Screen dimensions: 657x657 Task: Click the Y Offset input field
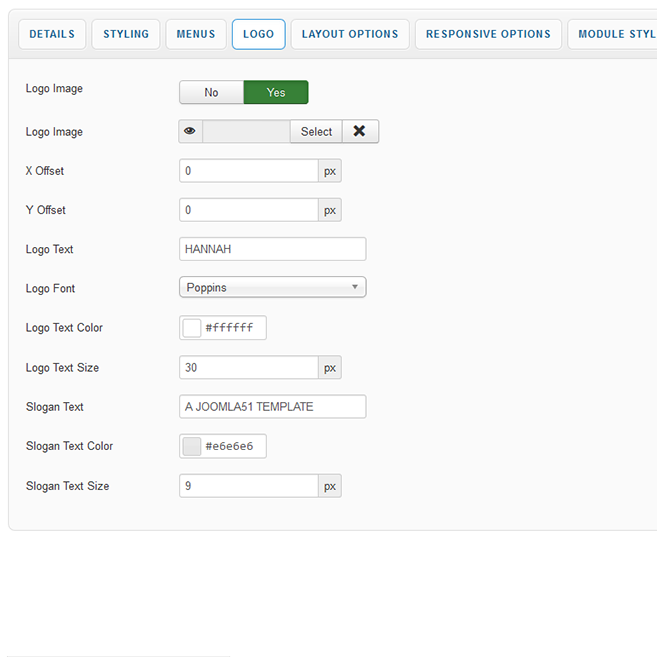249,210
